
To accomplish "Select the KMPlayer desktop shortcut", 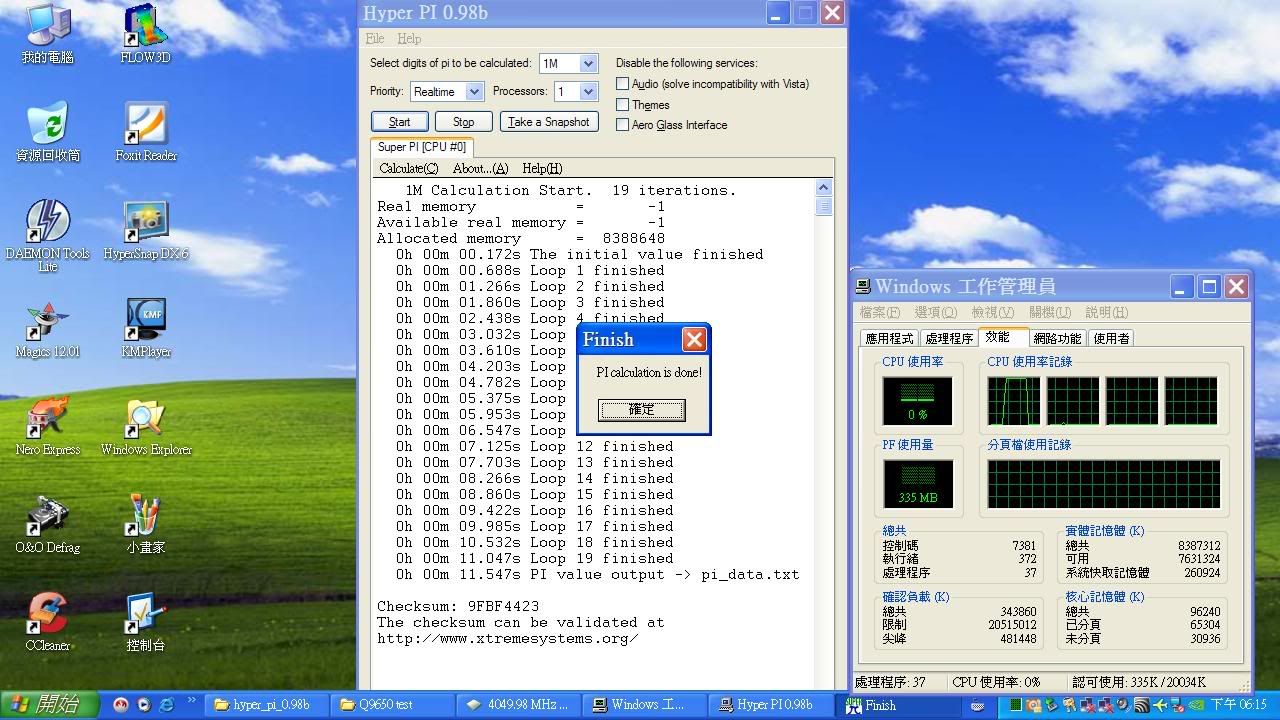I will tap(145, 328).
